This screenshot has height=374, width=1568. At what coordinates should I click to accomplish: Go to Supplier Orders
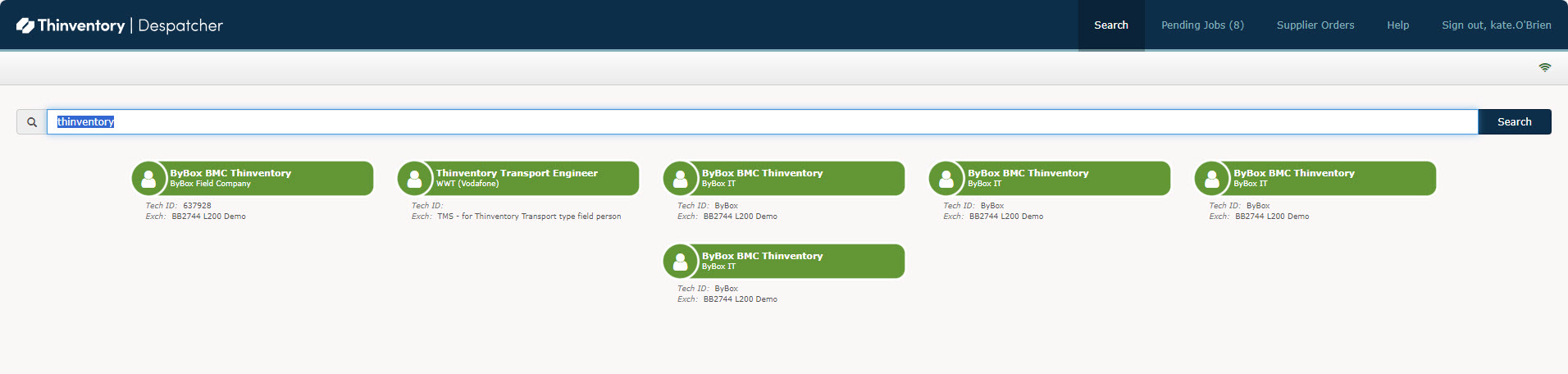click(x=1315, y=25)
